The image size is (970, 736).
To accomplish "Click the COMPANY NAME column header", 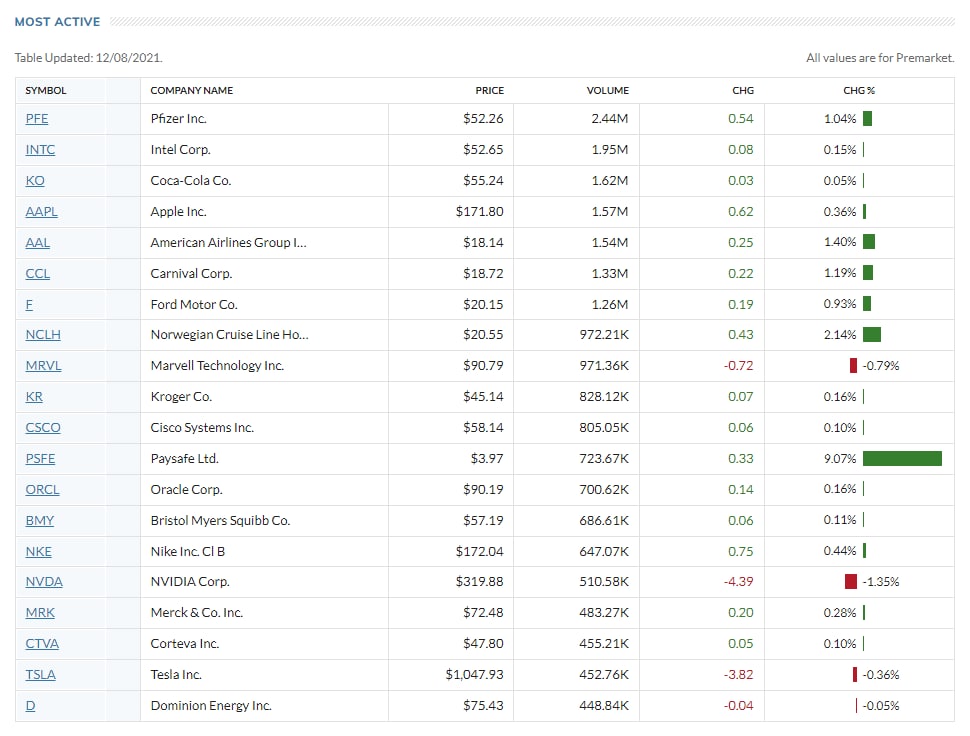I will [192, 90].
